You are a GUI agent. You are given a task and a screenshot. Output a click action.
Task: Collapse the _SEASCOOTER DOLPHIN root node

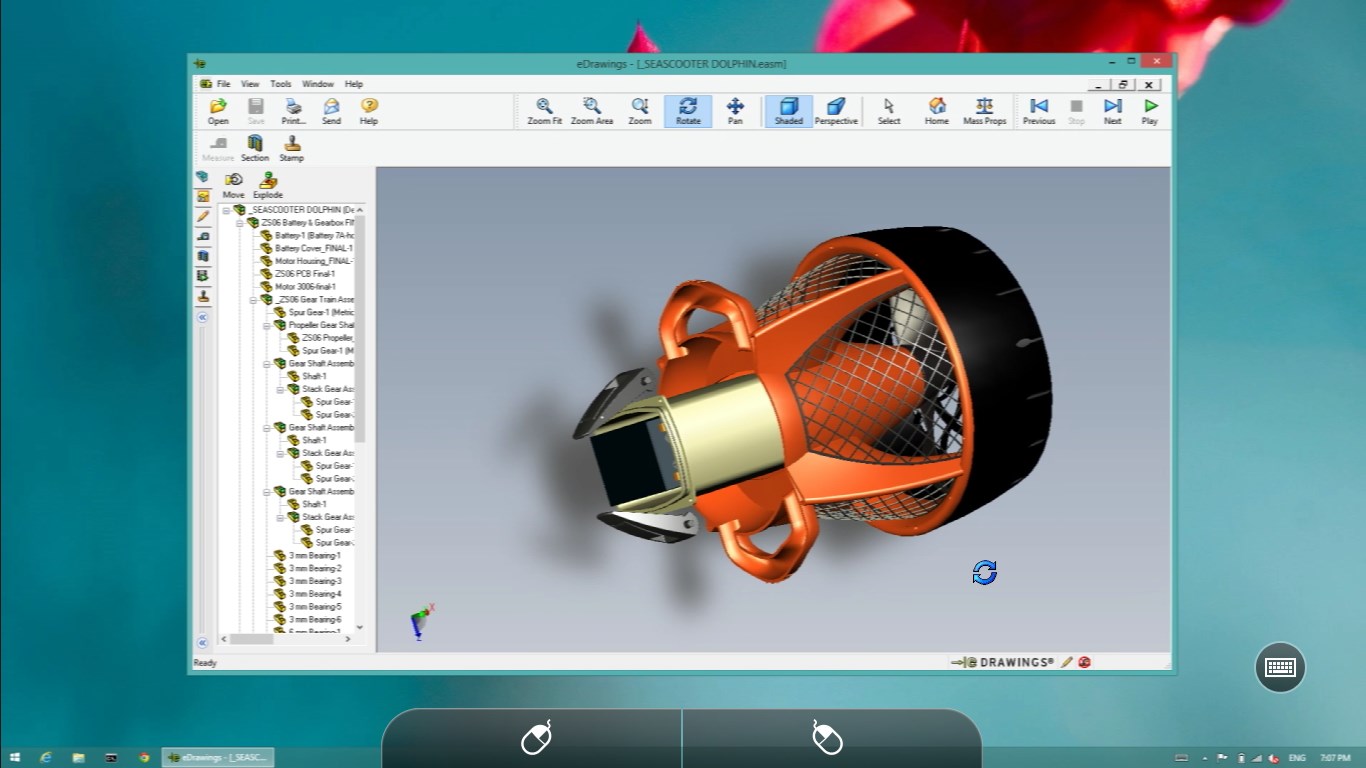click(x=227, y=210)
